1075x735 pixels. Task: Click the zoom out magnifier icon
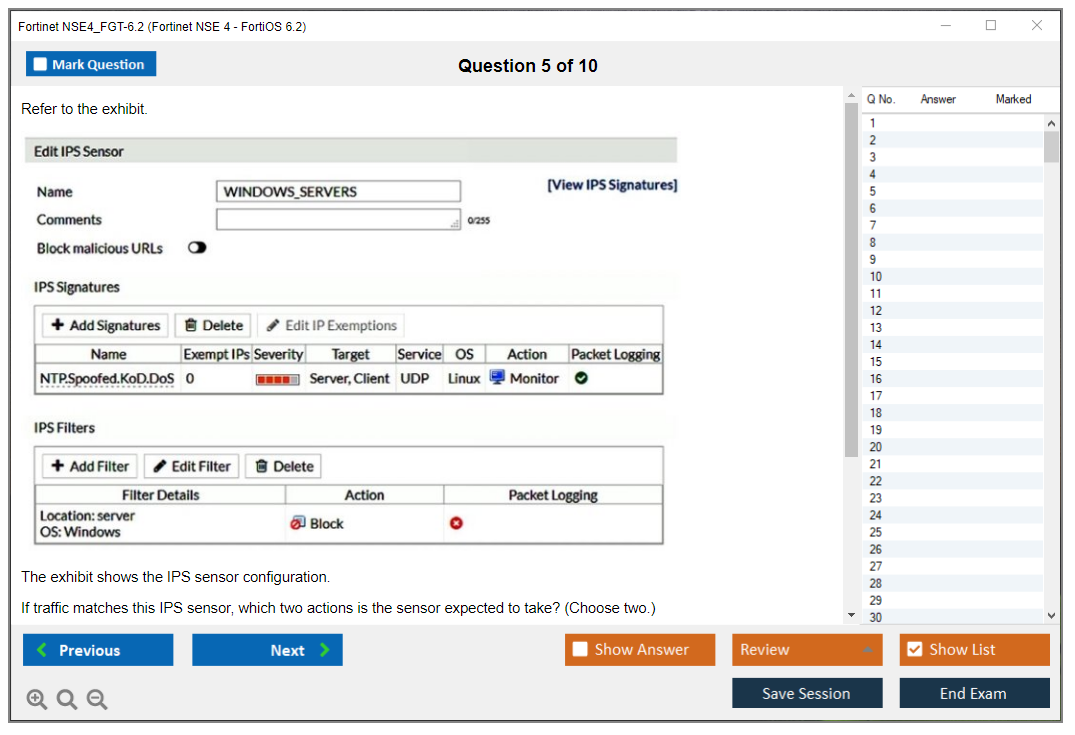pyautogui.click(x=97, y=700)
